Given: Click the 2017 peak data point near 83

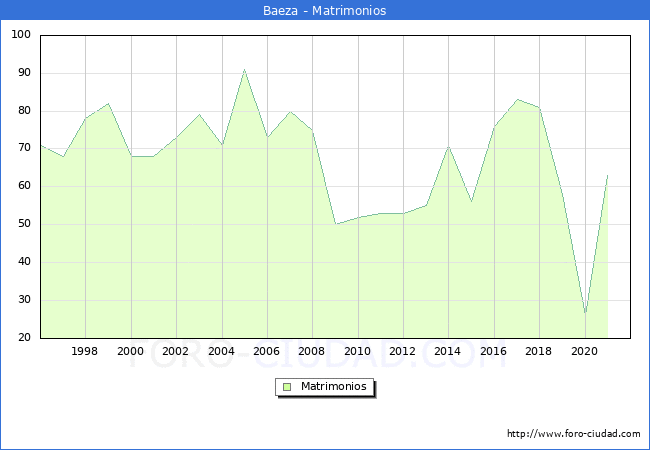Looking at the screenshot, I should [517, 99].
